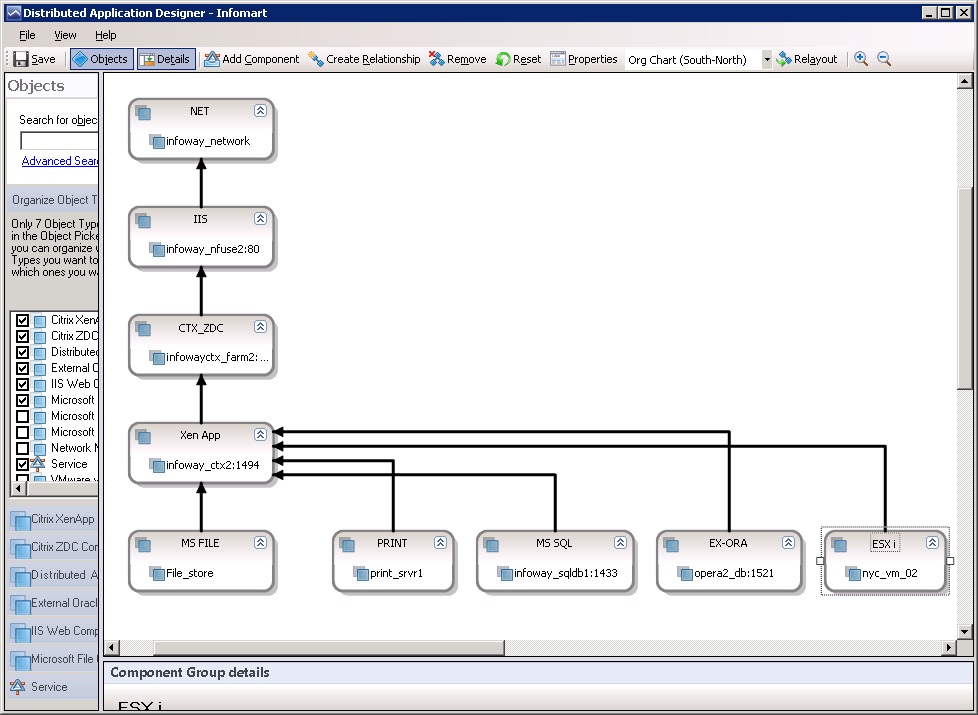Check the Network object type checkbox
978x715 pixels.
[22, 449]
